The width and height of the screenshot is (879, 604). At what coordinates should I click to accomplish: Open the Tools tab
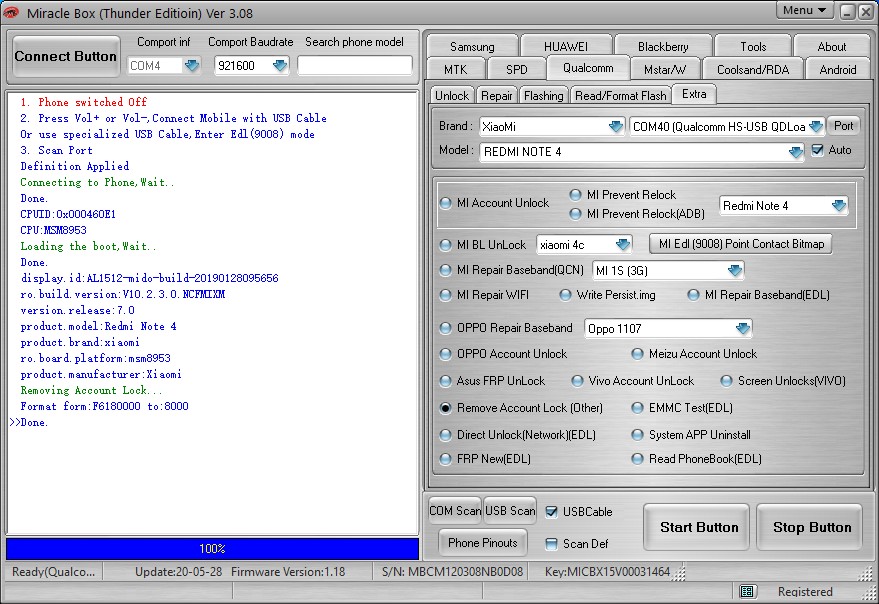click(753, 47)
